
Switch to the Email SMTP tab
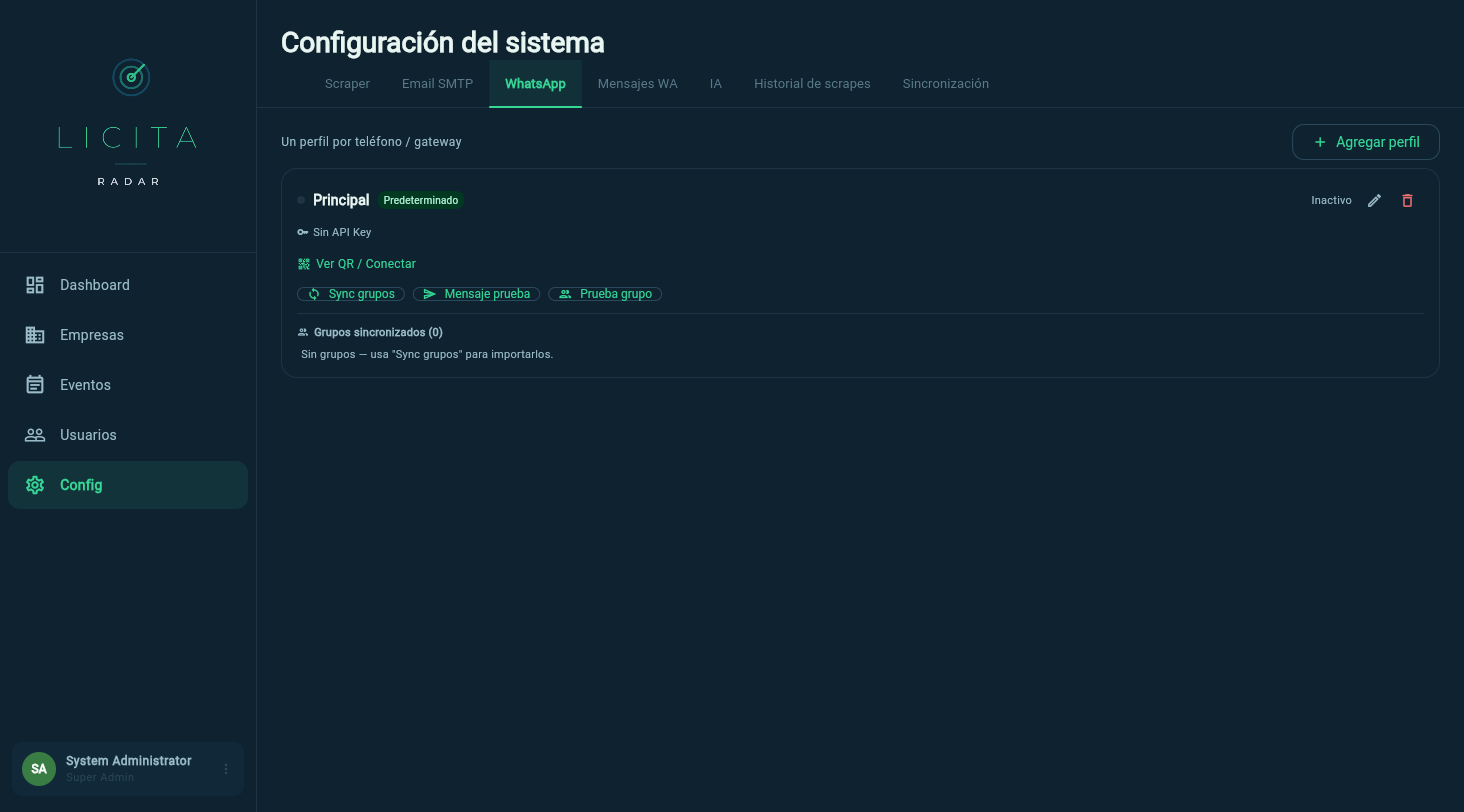(x=437, y=84)
